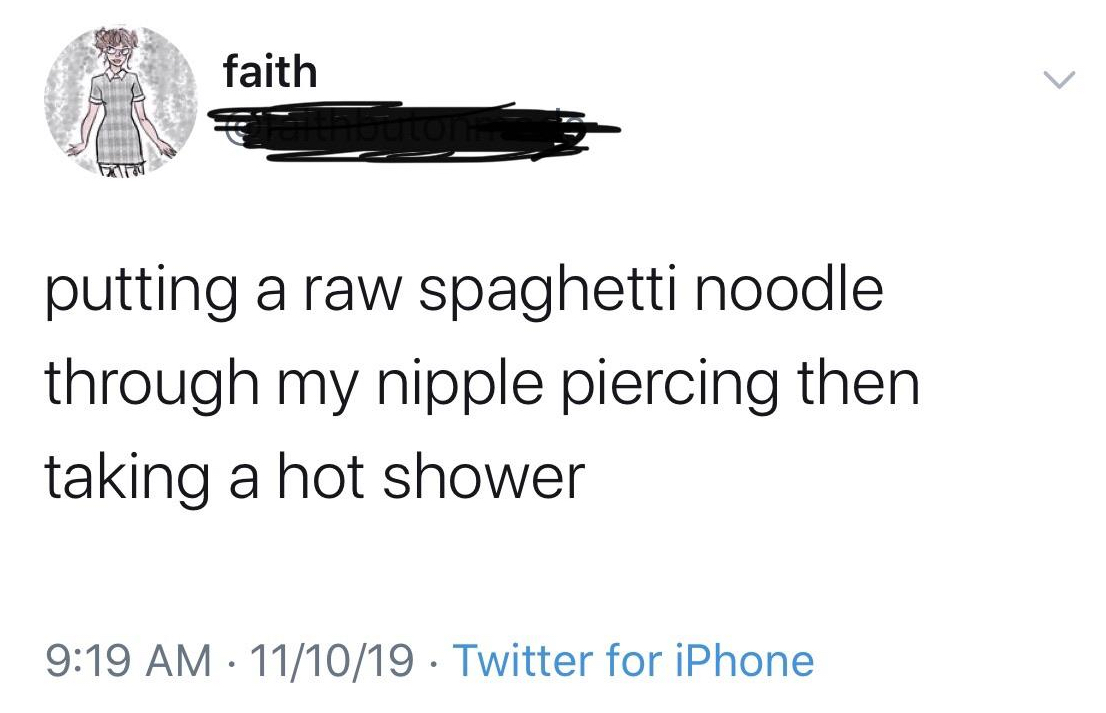Click the 9:19 AM timestamp
Image resolution: width=1106 pixels, height=713 pixels.
(x=128, y=661)
